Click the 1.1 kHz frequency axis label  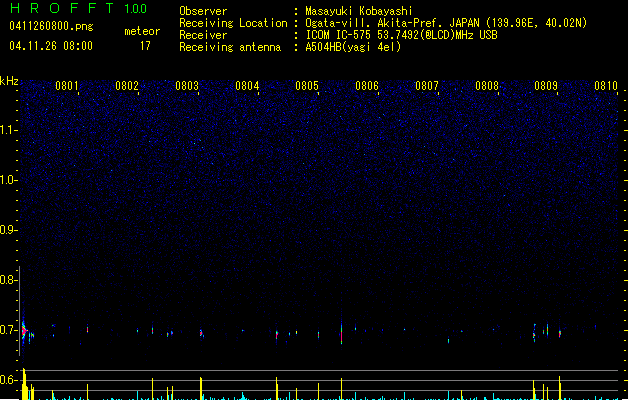[x=8, y=130]
